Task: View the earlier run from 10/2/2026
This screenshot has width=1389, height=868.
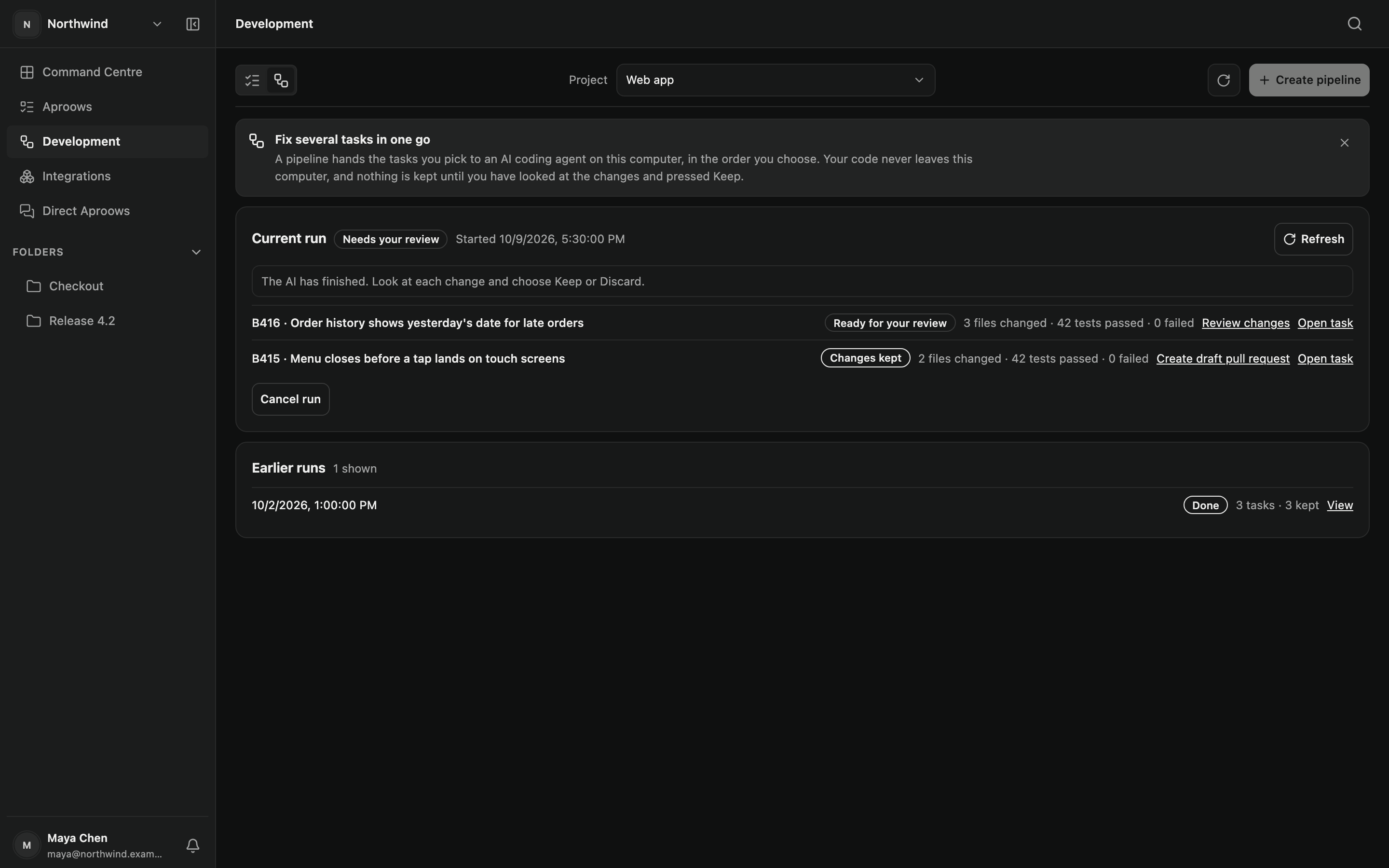Action: 1340,505
